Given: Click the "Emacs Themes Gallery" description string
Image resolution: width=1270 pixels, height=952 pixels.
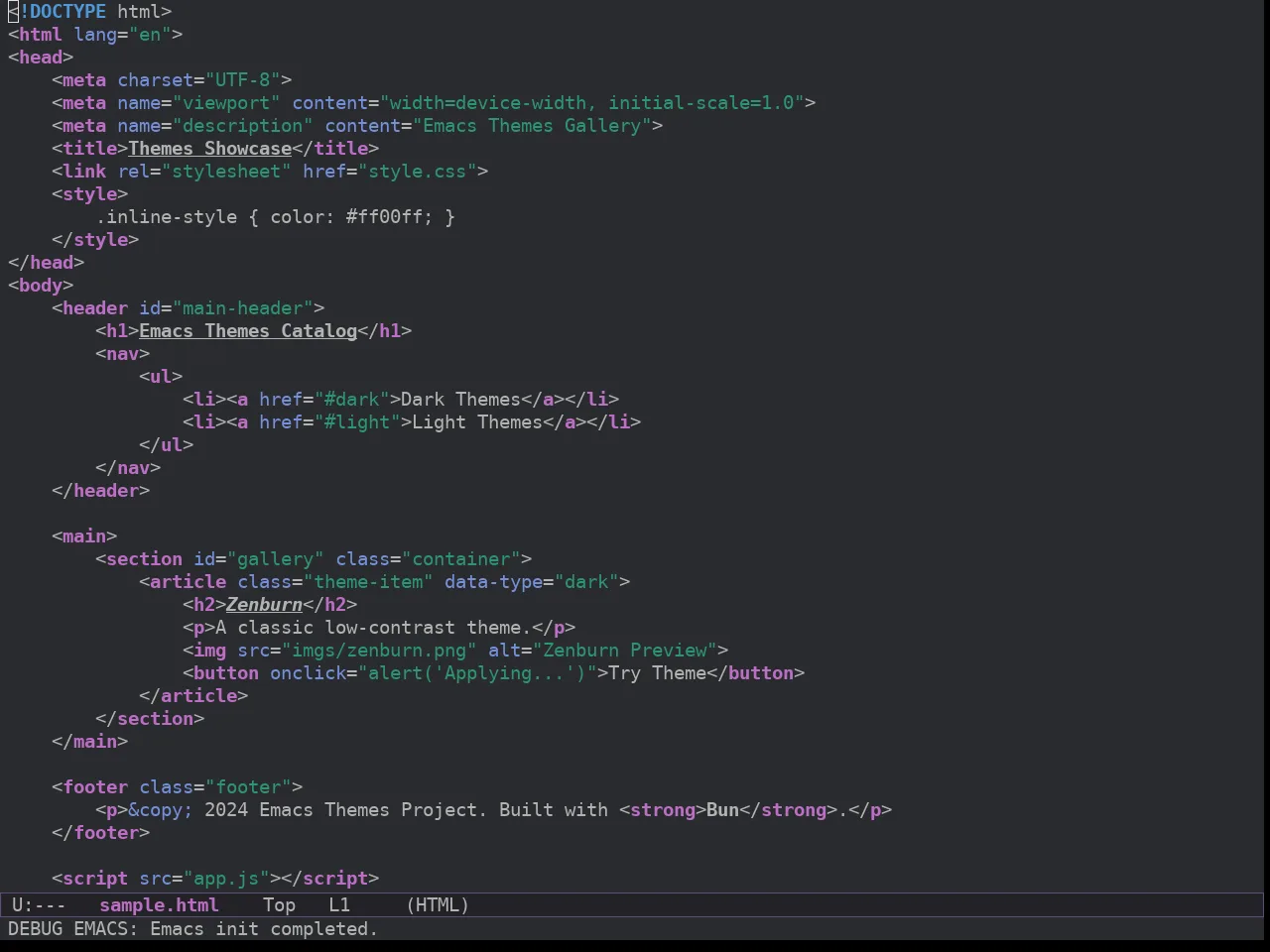Looking at the screenshot, I should [532, 126].
